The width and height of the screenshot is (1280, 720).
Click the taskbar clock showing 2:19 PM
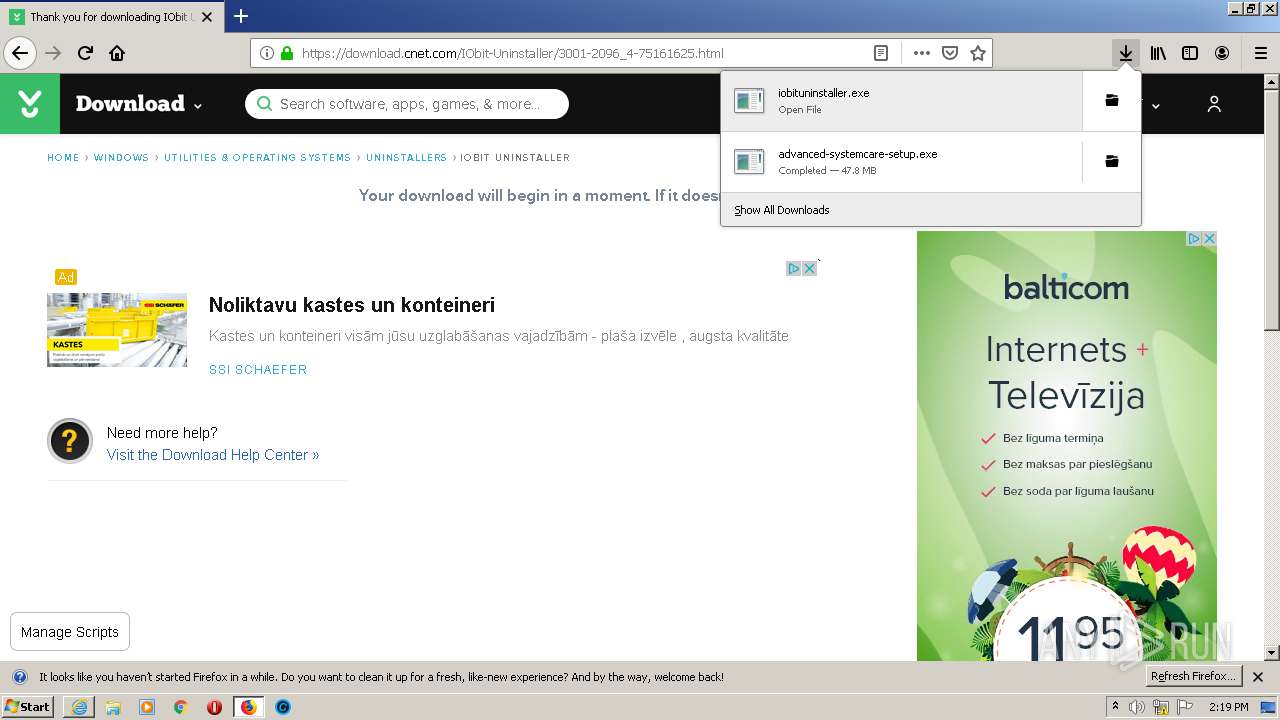pyautogui.click(x=1229, y=707)
